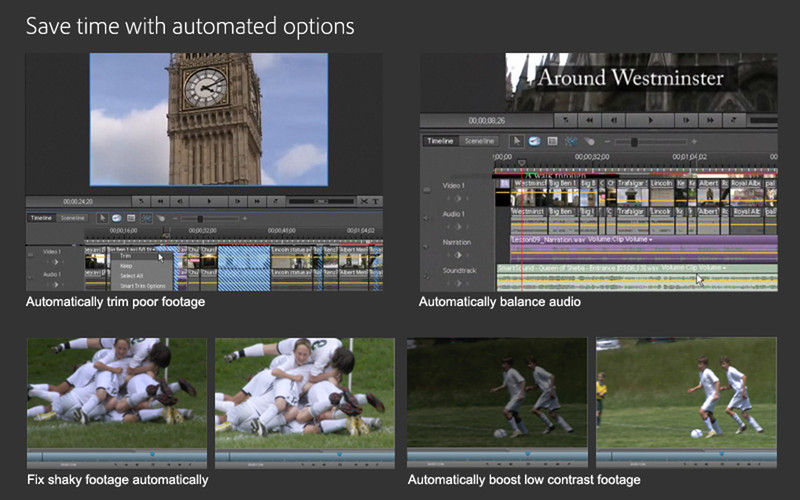The width and height of the screenshot is (800, 500).
Task: Adjust the shuttle slider beside the scissors icon
Action: coord(321,202)
